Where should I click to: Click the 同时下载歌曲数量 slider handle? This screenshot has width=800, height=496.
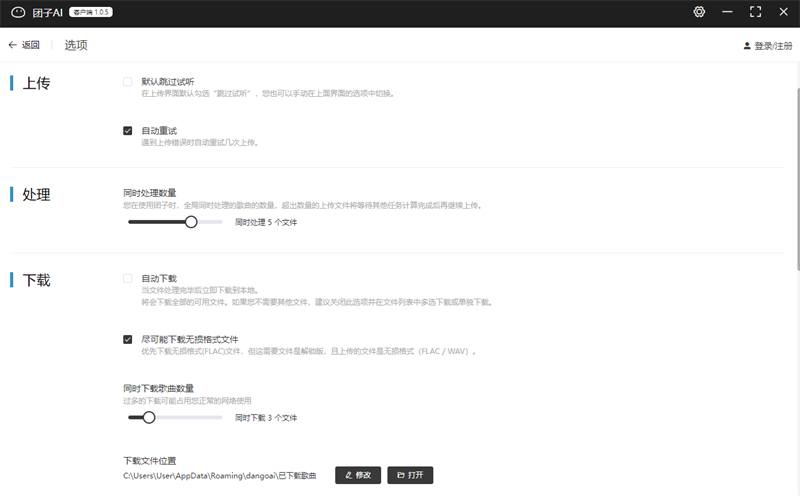pos(149,417)
